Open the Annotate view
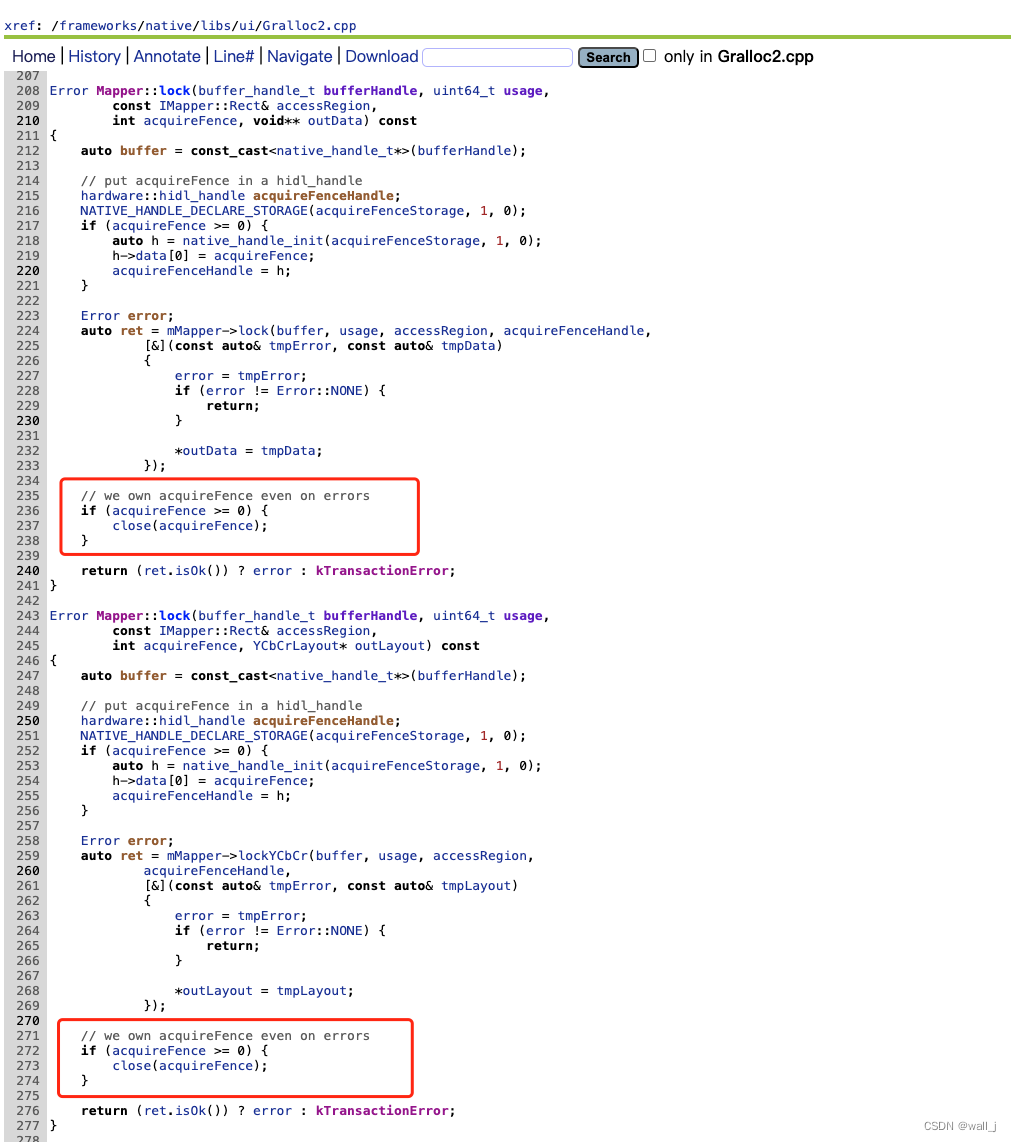The width and height of the screenshot is (1011, 1142). tap(166, 57)
